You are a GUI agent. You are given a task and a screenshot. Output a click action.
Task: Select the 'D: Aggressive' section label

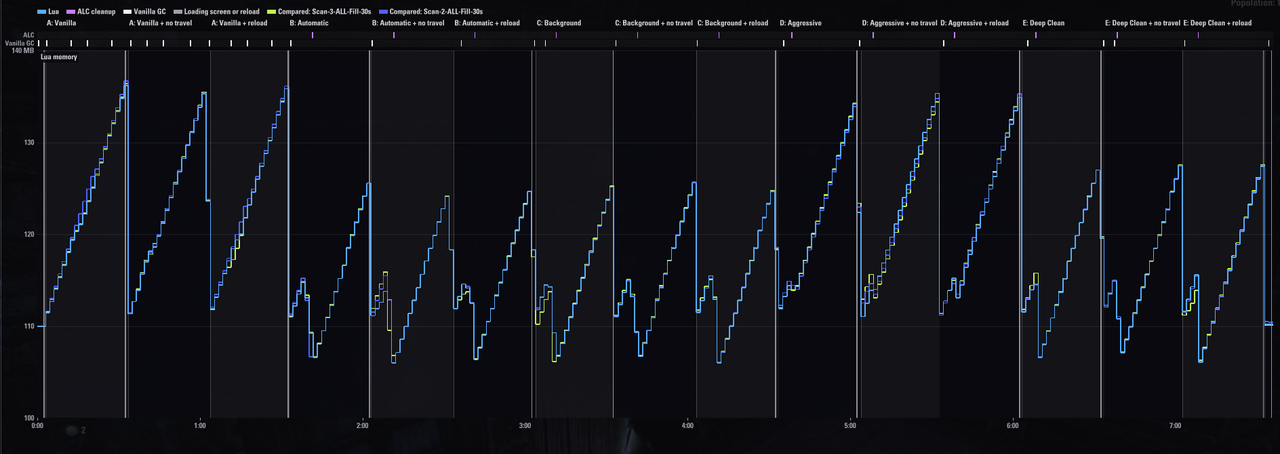point(801,22)
